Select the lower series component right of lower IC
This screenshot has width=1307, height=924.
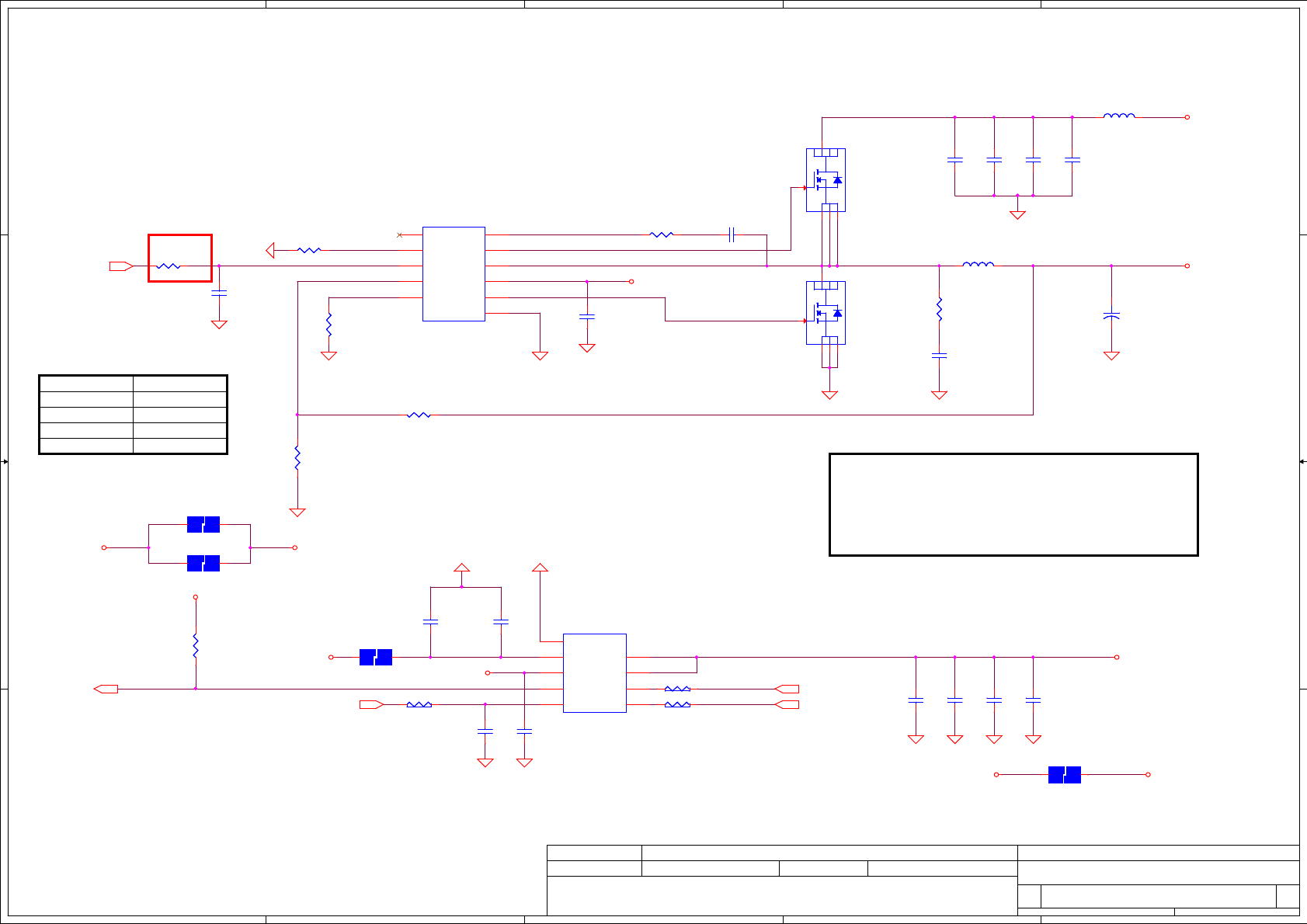click(x=677, y=704)
